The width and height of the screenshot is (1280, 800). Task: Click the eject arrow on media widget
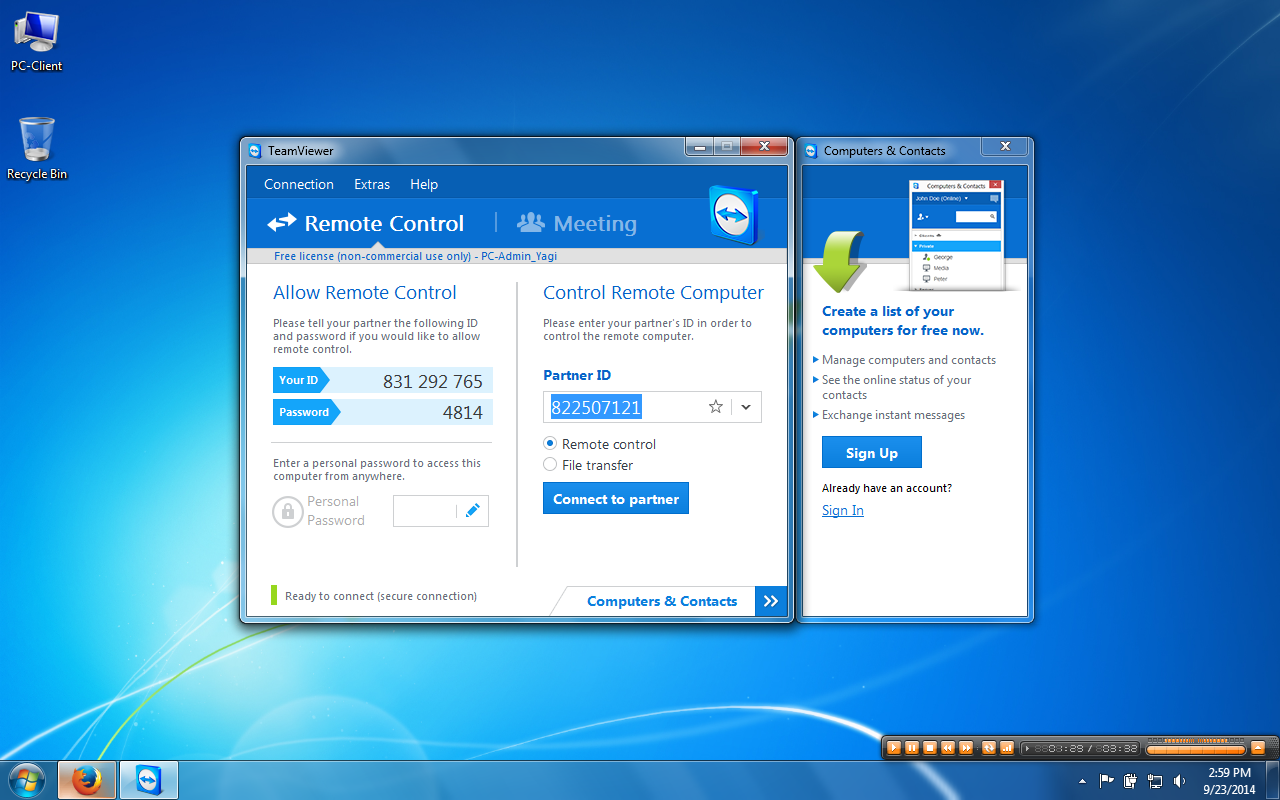(x=1258, y=748)
